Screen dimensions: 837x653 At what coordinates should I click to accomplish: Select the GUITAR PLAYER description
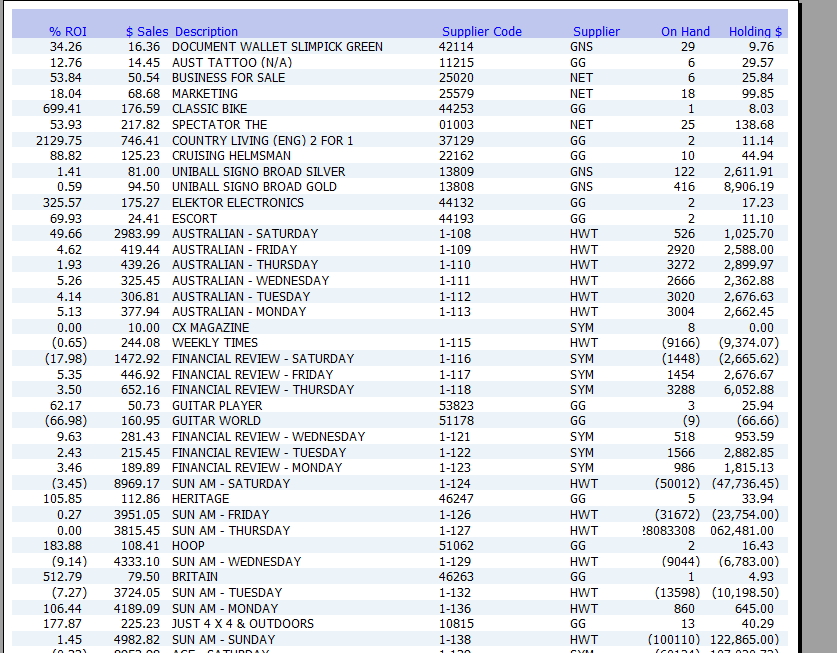217,405
